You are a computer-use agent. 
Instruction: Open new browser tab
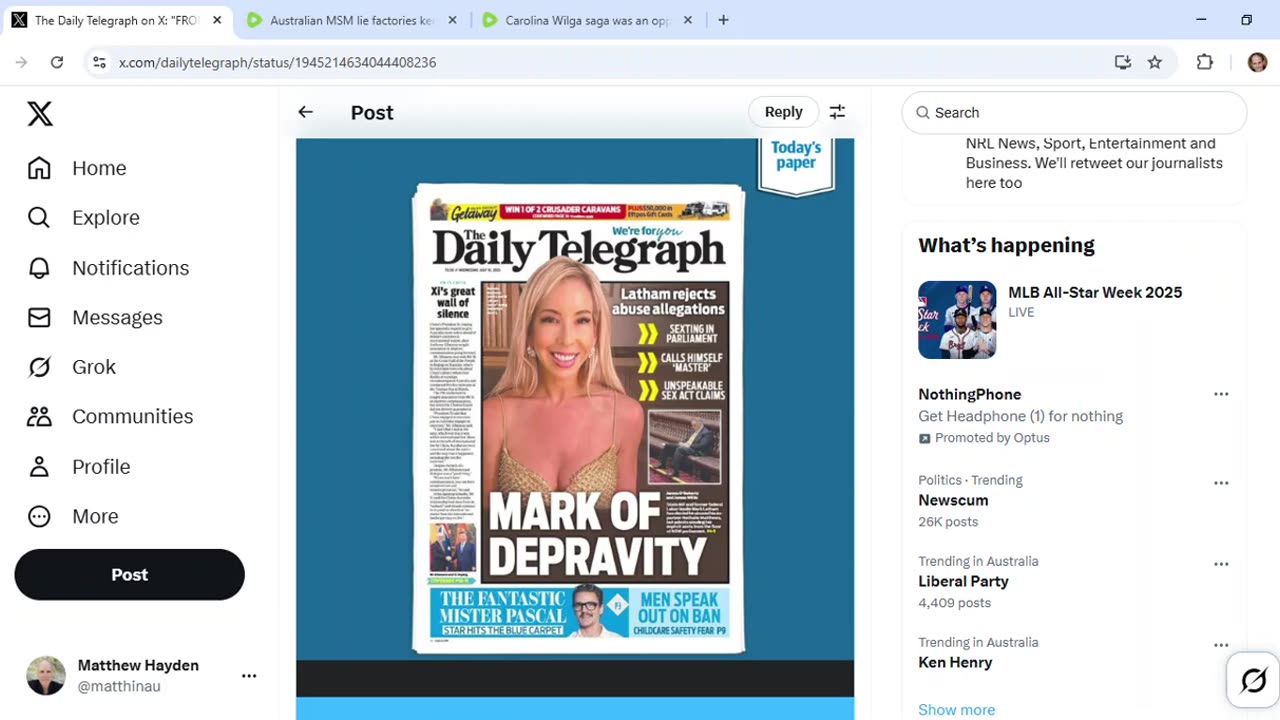(x=723, y=20)
